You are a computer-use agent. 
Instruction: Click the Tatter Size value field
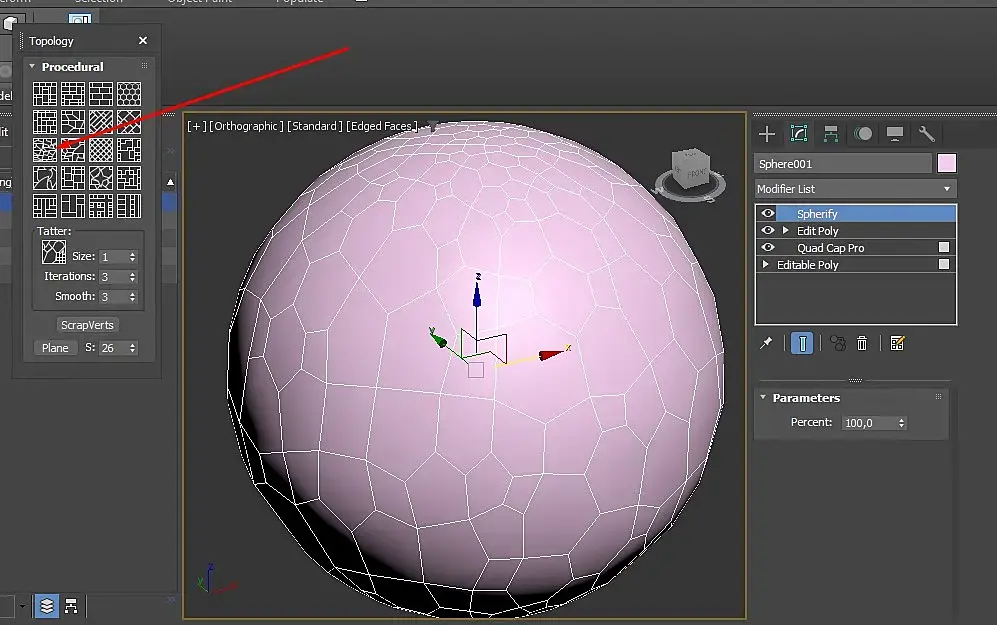[113, 257]
